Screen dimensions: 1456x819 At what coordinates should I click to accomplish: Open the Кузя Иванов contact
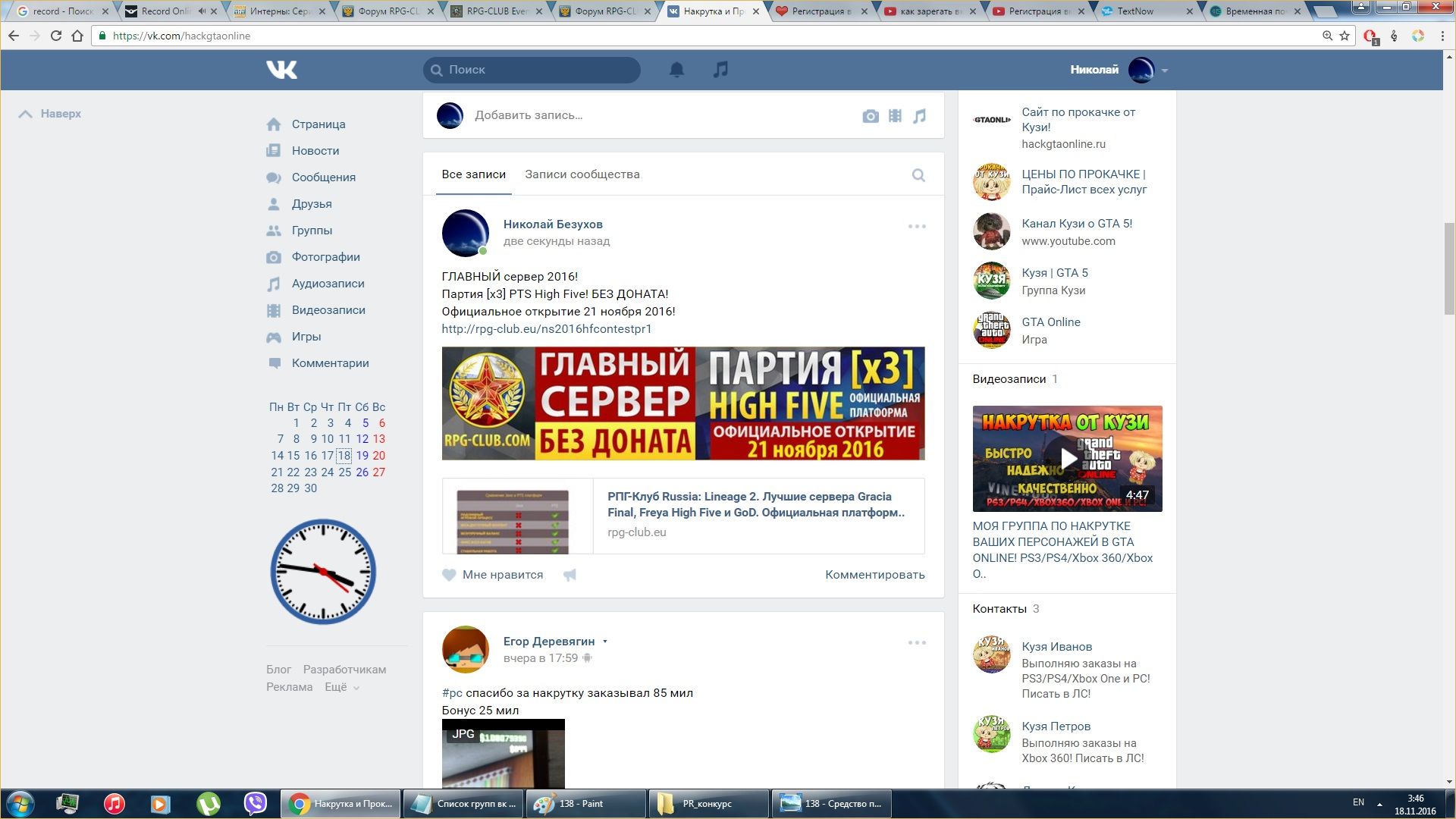pyautogui.click(x=1057, y=647)
